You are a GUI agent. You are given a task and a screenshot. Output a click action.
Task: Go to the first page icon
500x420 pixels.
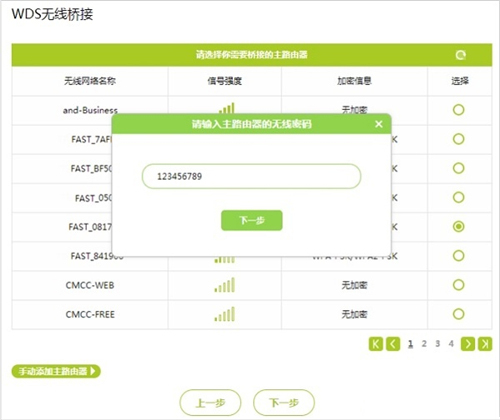[x=376, y=344]
